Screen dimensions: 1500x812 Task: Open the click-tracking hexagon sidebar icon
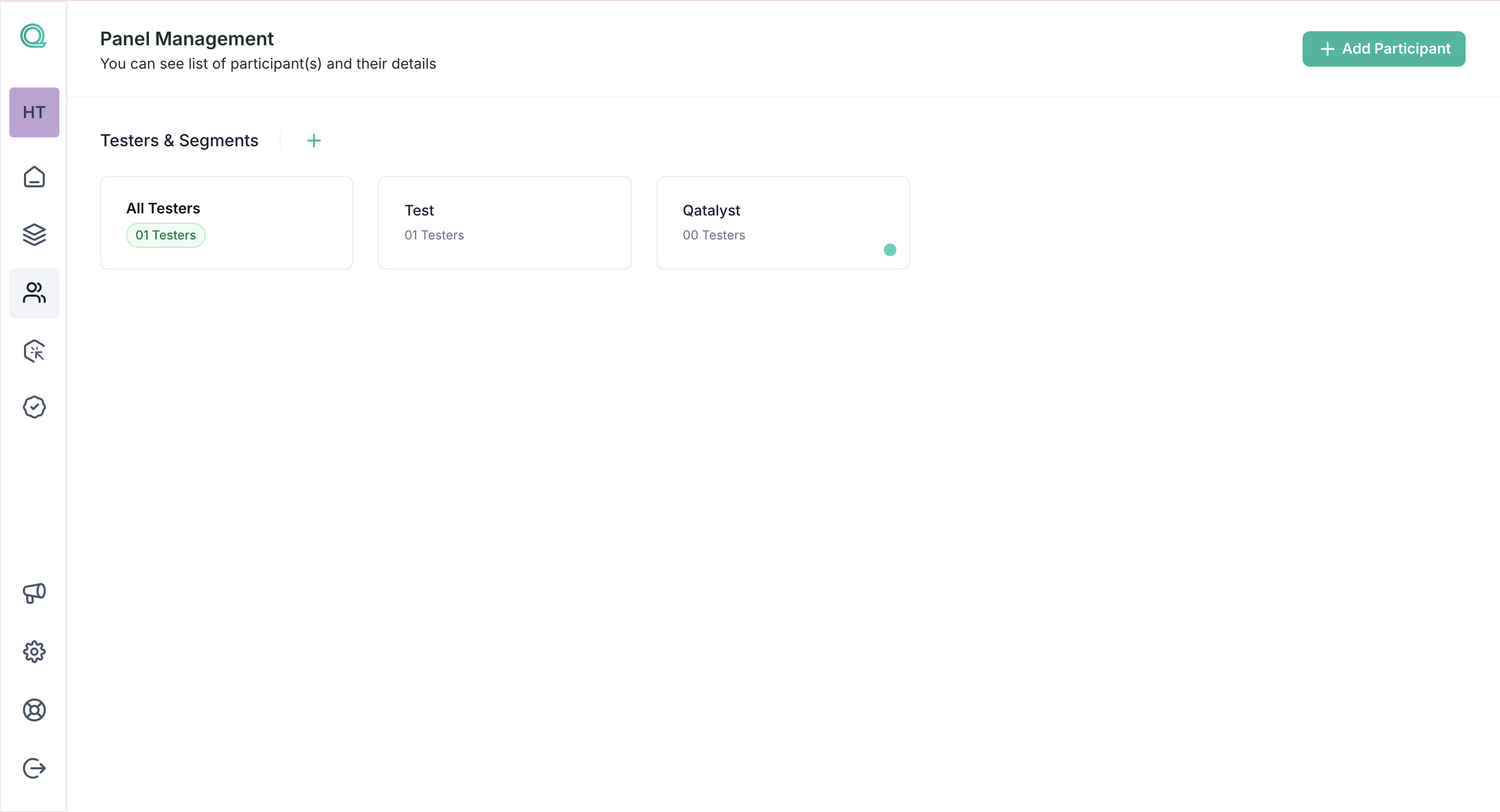(34, 351)
